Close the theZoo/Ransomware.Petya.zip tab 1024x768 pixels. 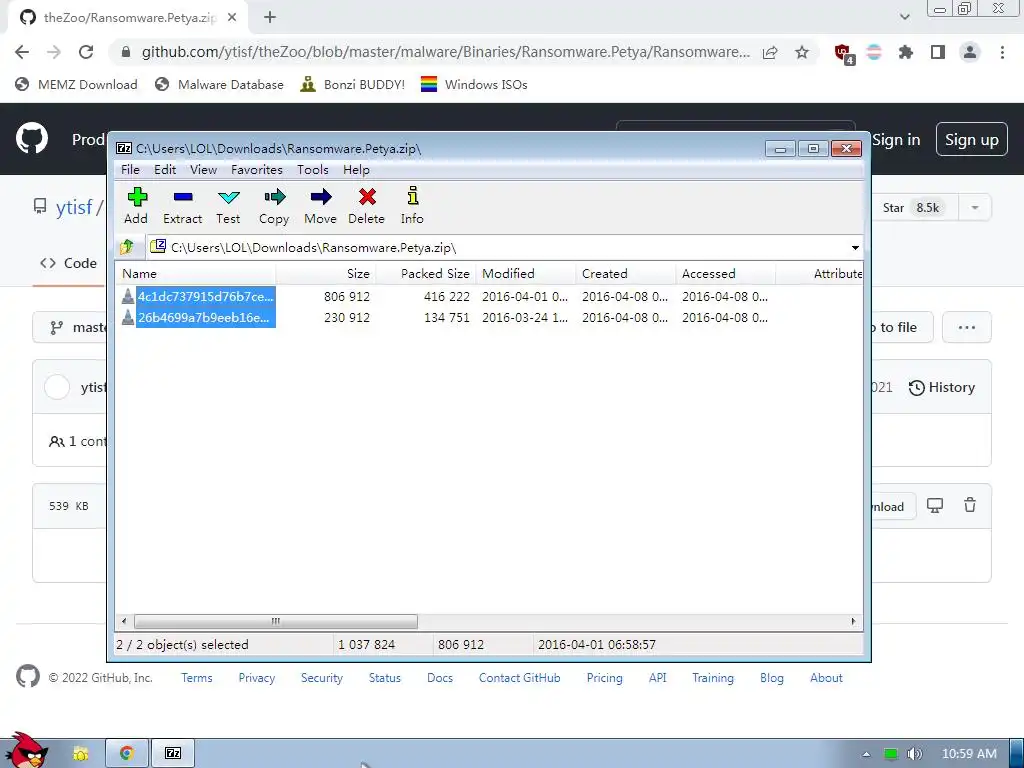click(x=232, y=18)
